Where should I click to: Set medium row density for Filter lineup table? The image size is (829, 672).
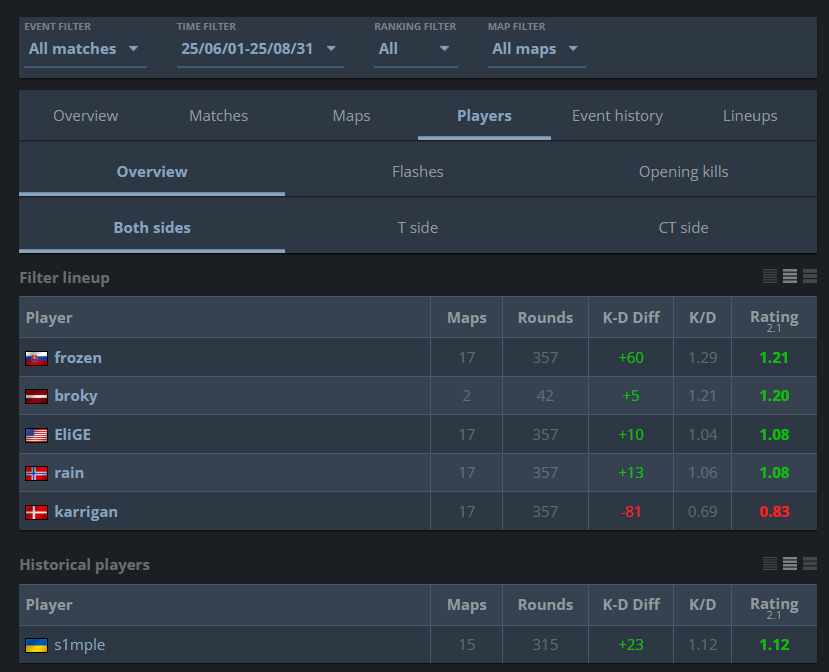790,276
